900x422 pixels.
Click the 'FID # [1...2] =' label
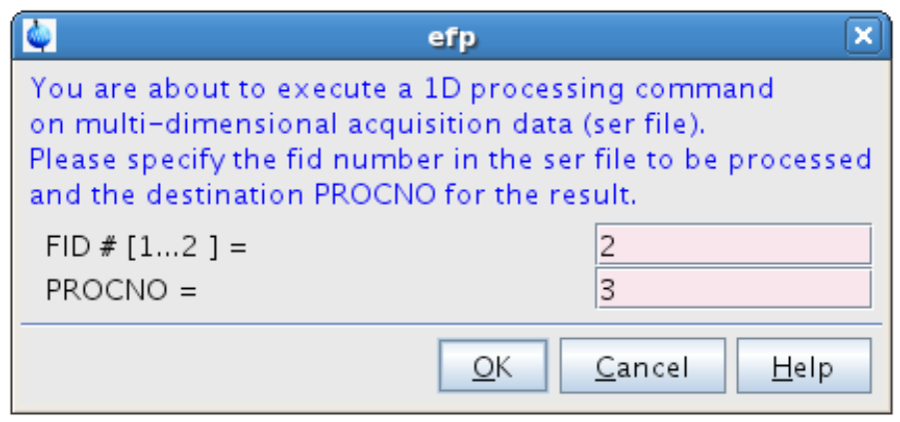click(146, 246)
